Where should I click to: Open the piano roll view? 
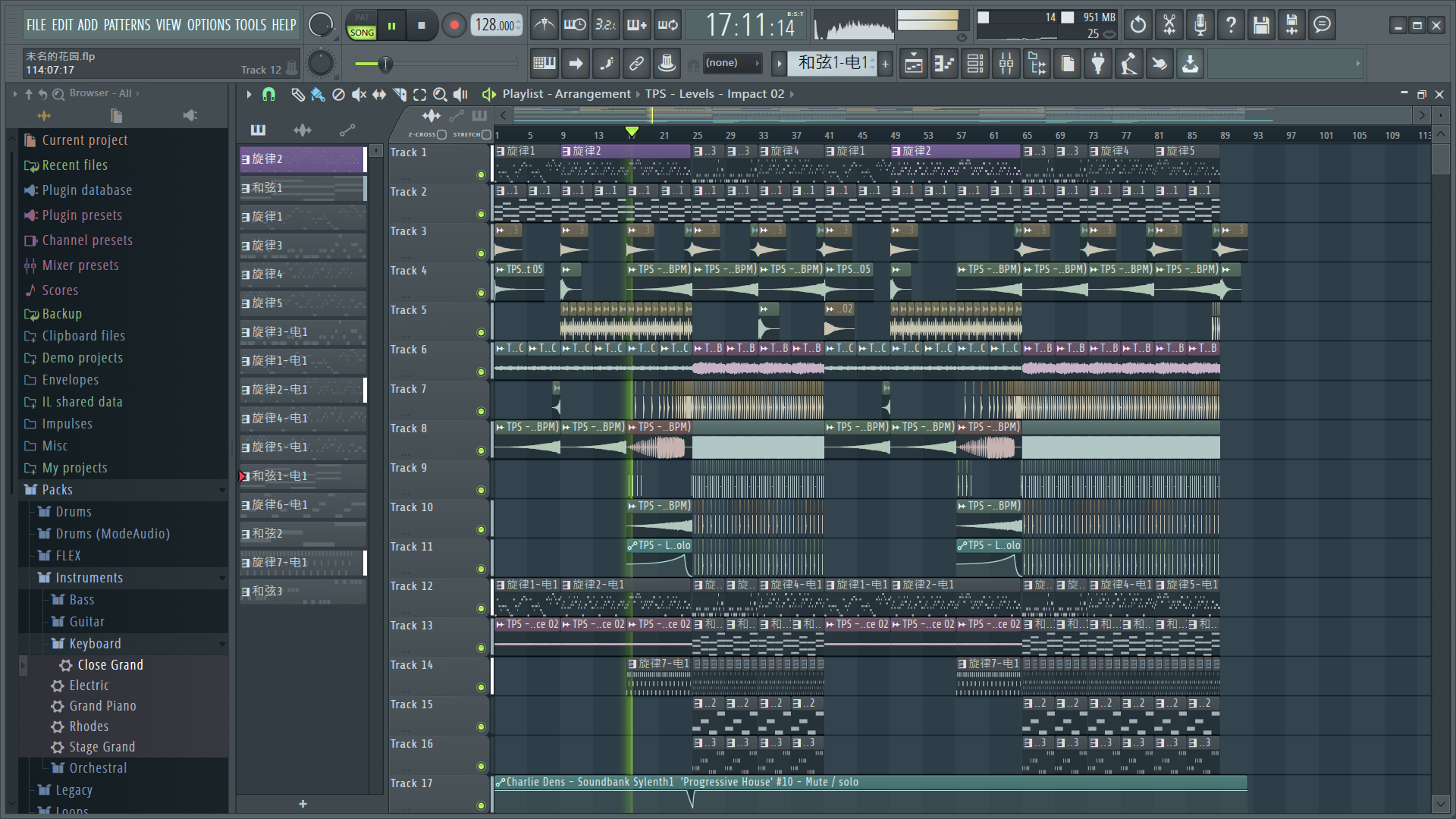pos(944,64)
